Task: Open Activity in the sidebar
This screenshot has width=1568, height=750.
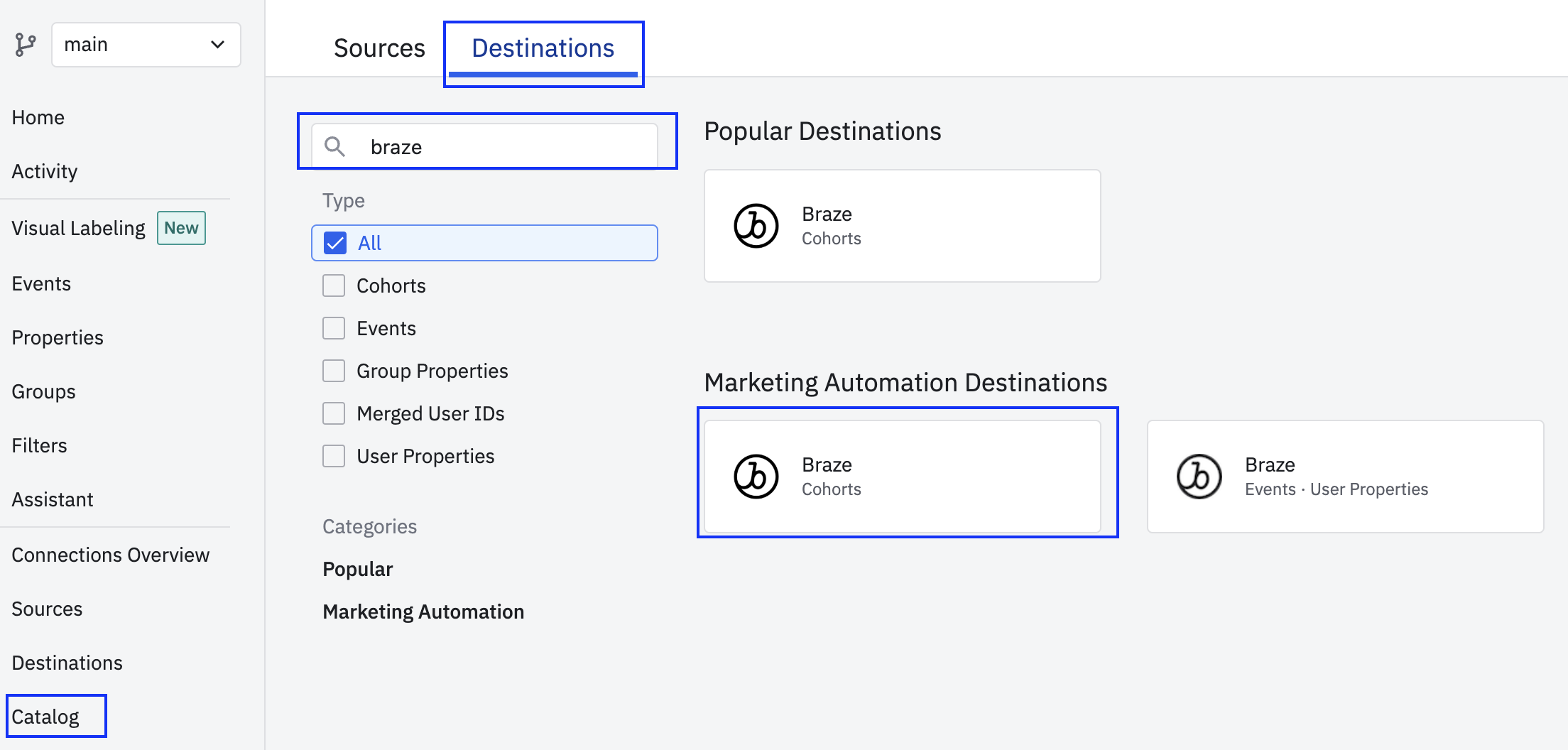Action: [45, 171]
